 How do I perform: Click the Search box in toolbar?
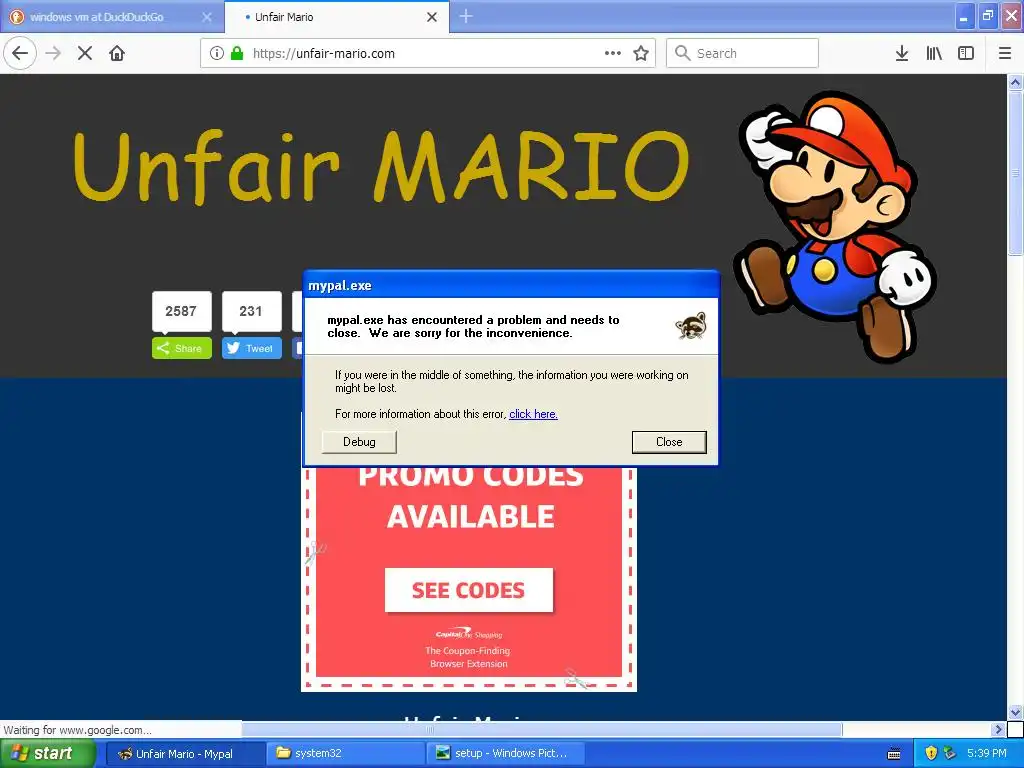[x=743, y=54]
